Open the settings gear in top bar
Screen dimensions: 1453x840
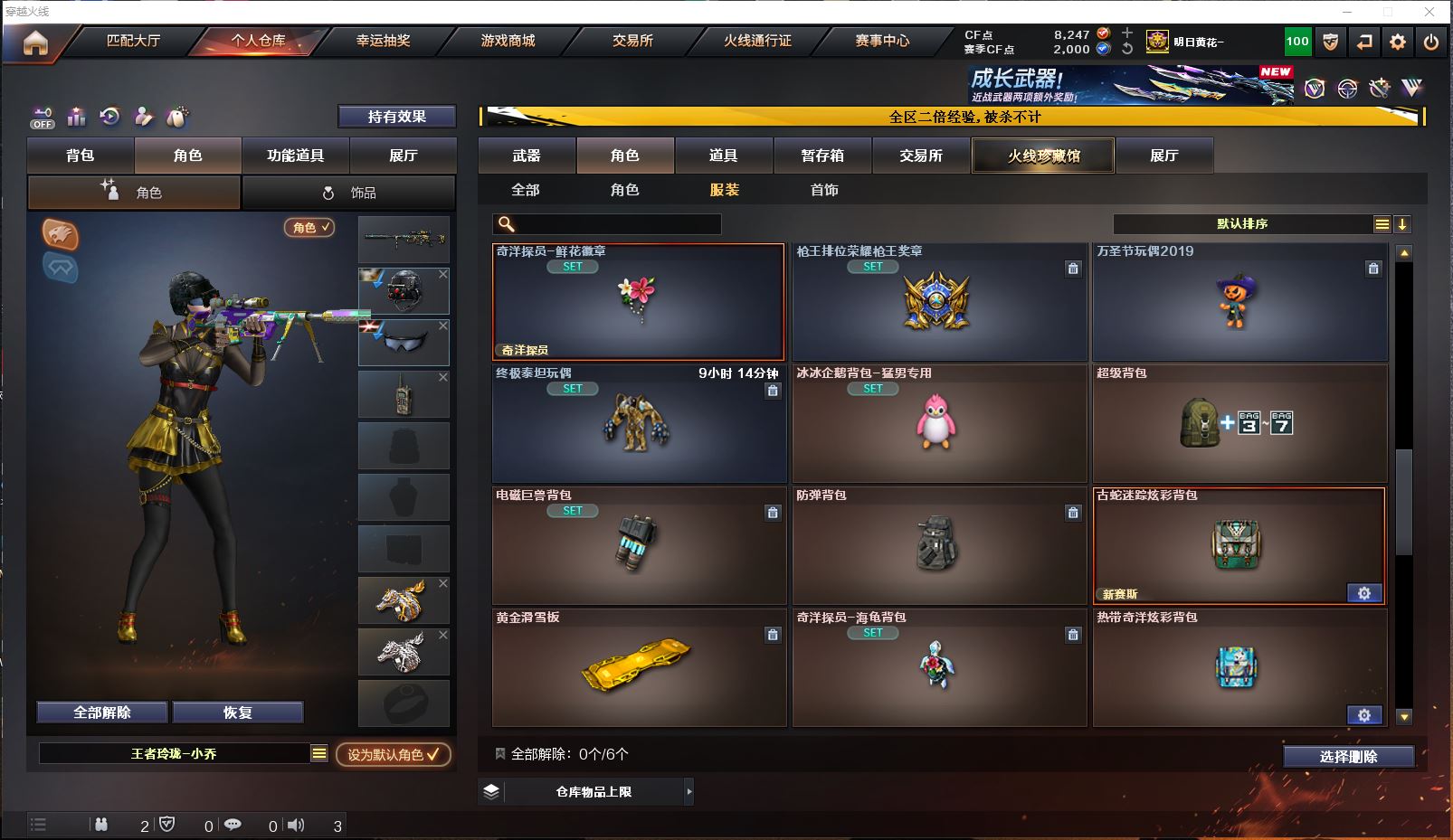[x=1398, y=42]
